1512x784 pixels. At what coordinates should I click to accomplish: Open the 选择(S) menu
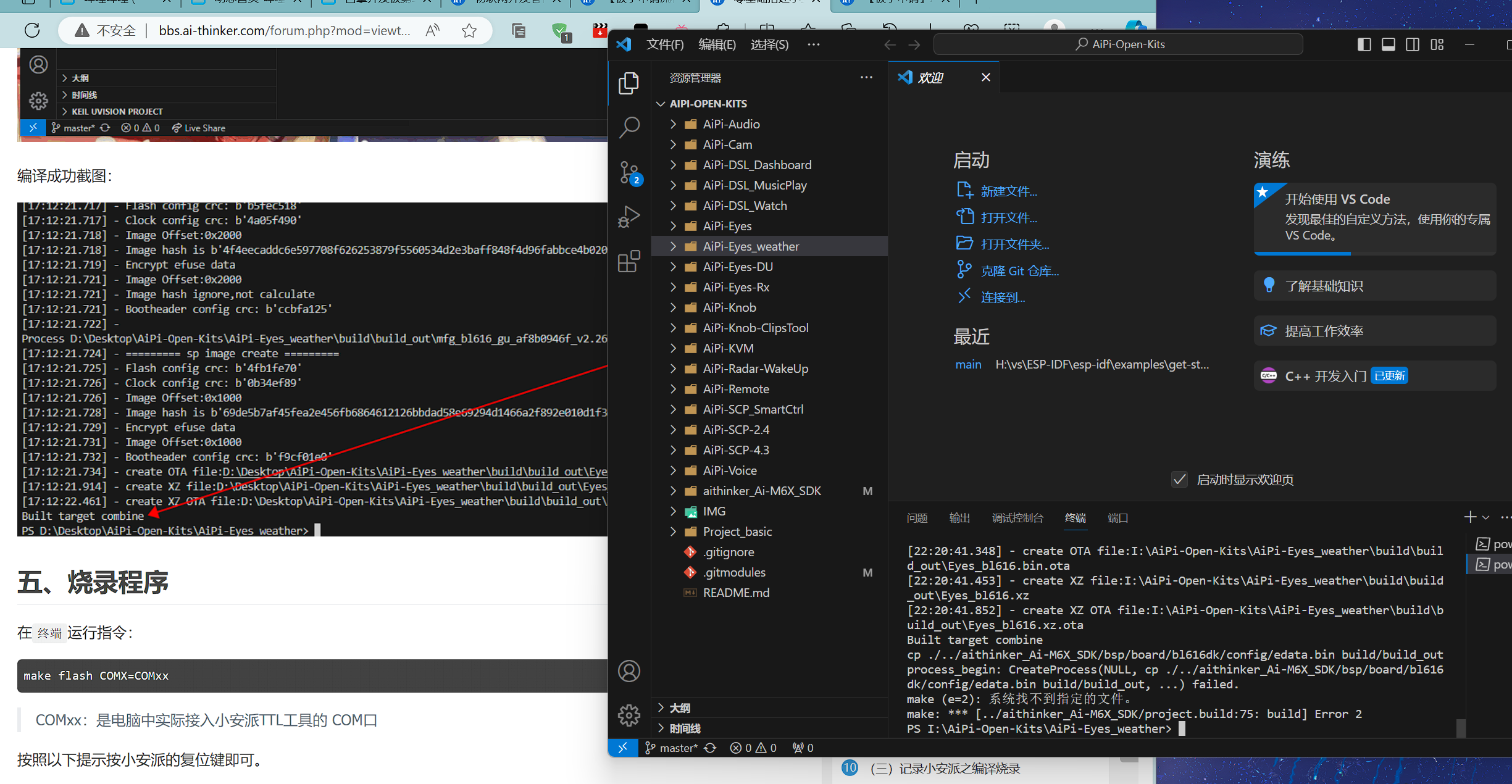pos(769,44)
